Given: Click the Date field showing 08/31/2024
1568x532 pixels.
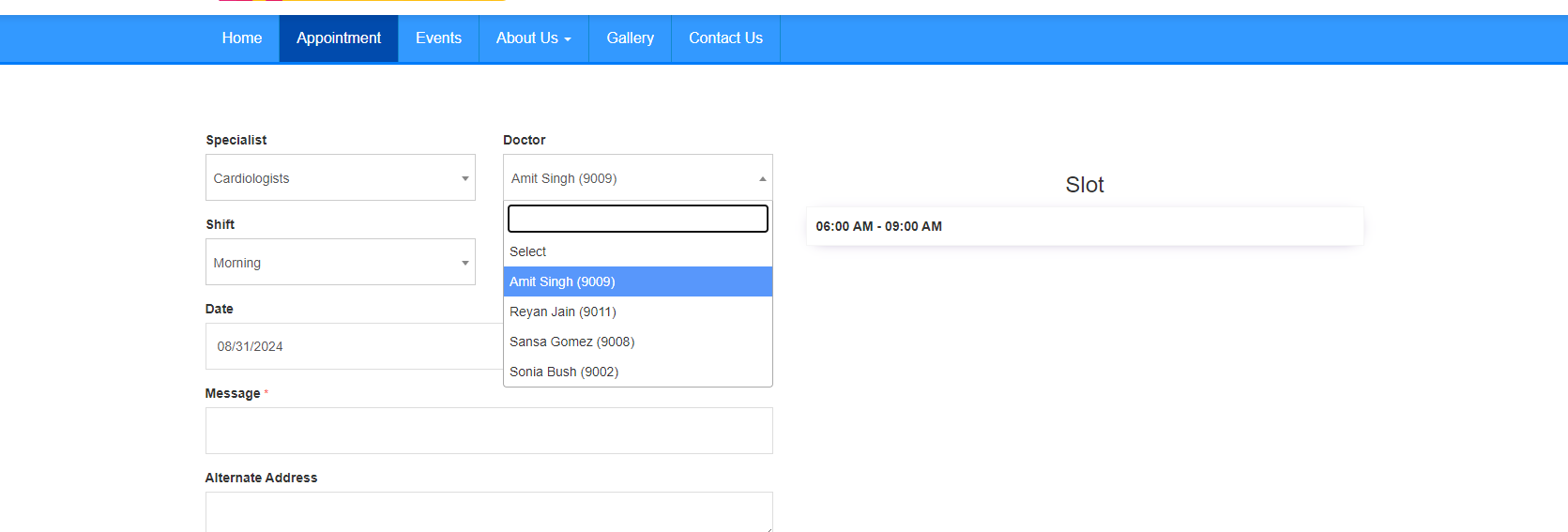Looking at the screenshot, I should (x=355, y=346).
